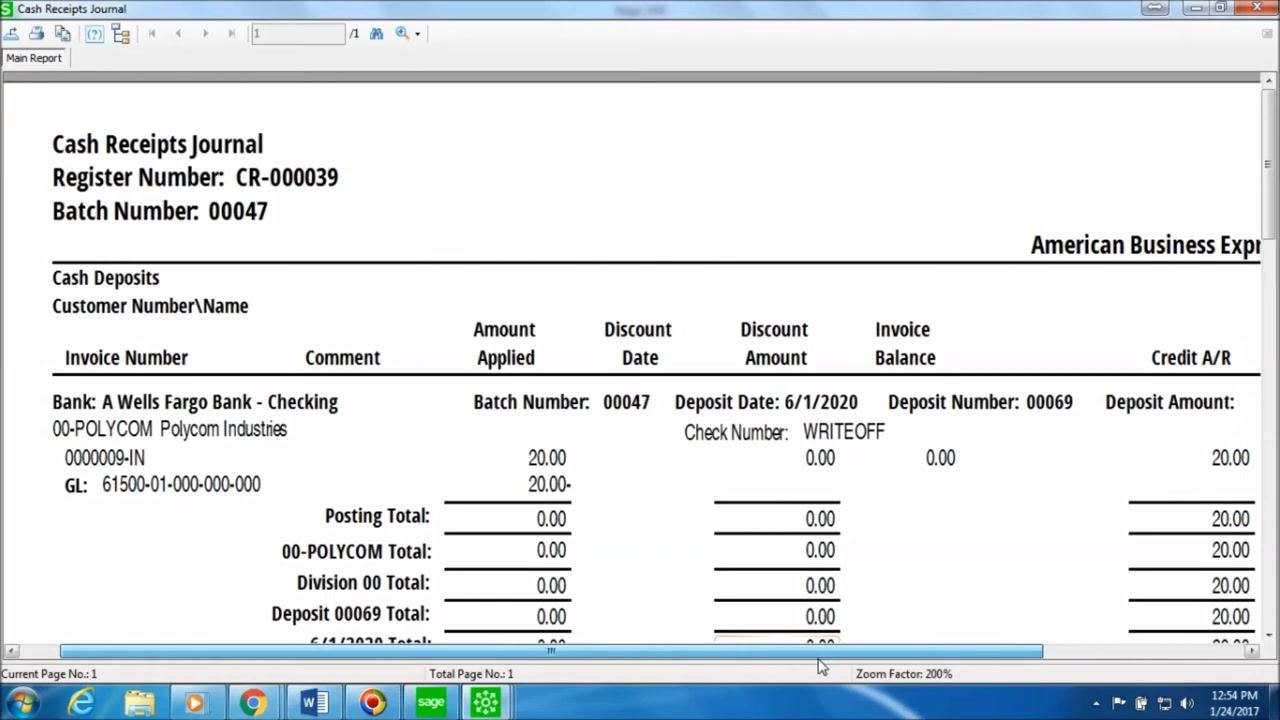Go to next page arrow
This screenshot has height=720, width=1280.
(x=205, y=33)
